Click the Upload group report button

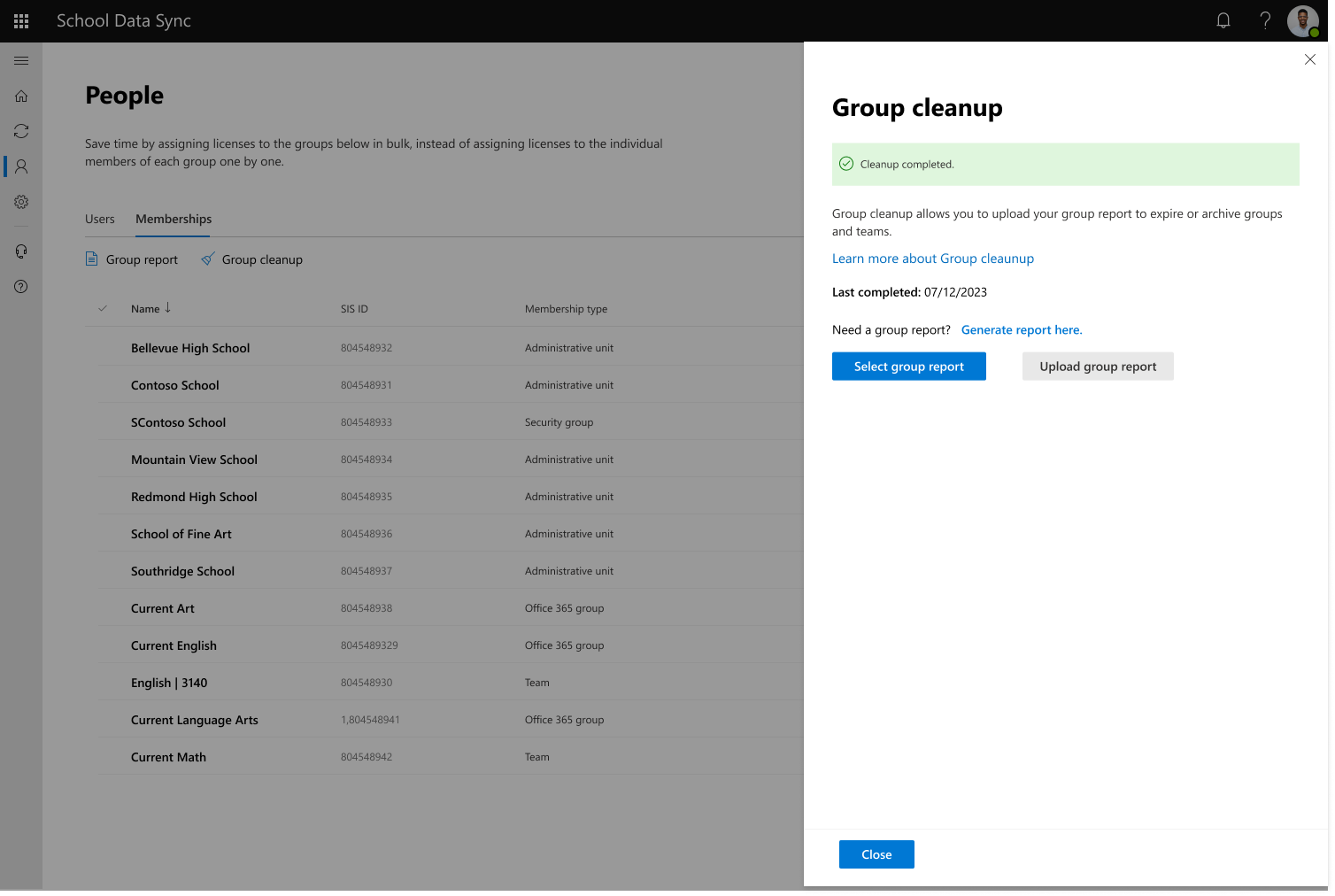[x=1098, y=367]
